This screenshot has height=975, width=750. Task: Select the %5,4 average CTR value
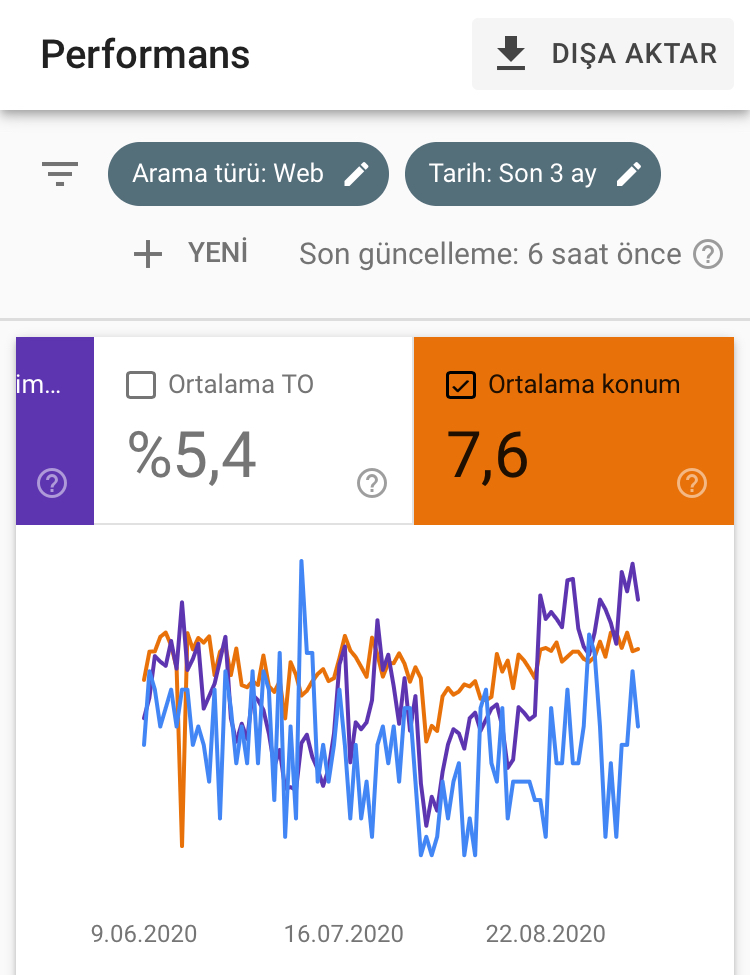click(x=192, y=456)
